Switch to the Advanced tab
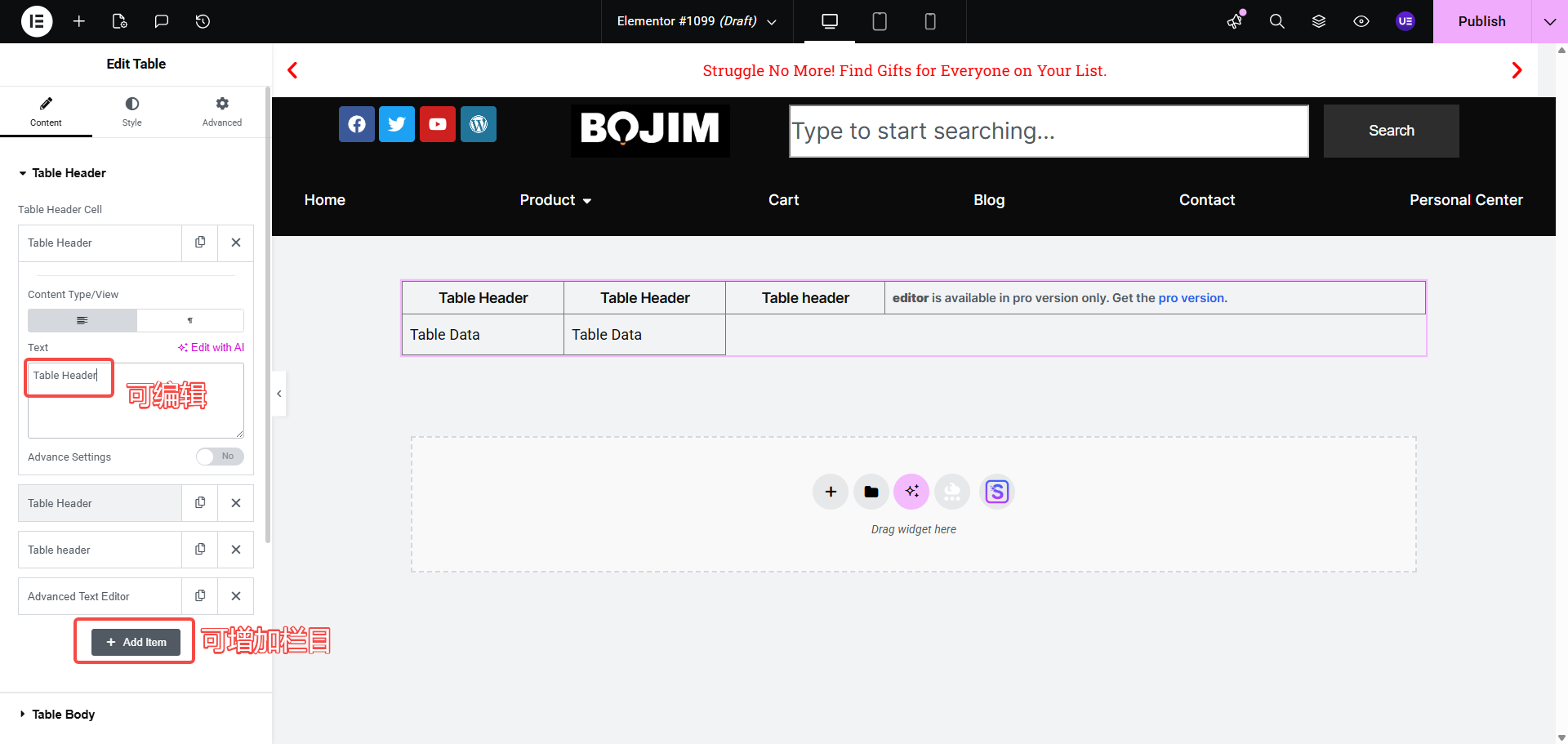This screenshot has height=744, width=1568. [221, 112]
